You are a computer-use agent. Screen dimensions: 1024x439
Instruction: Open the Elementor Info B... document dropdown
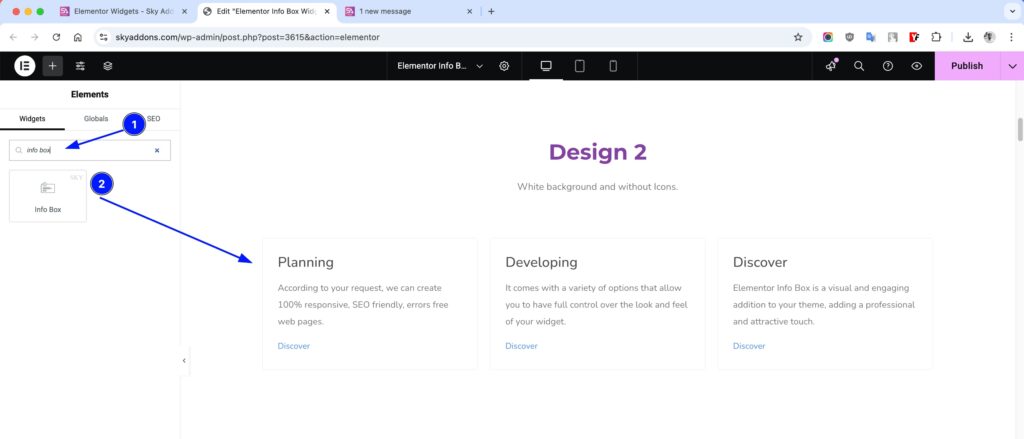440,66
